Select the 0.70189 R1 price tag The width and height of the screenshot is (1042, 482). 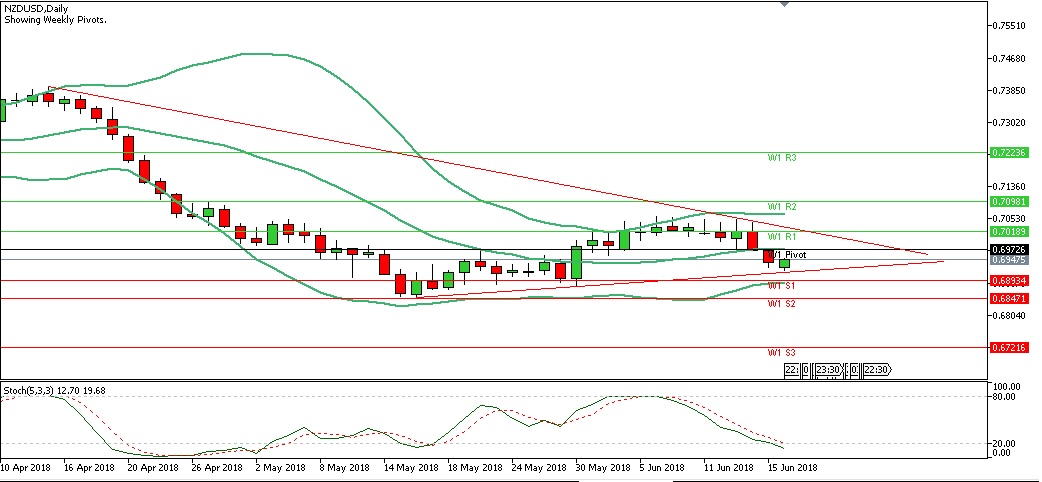pos(1009,231)
